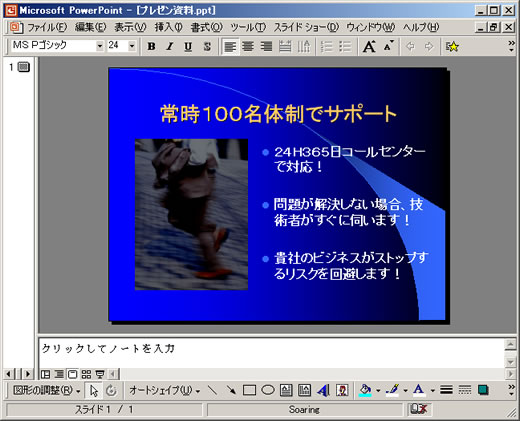
Task: Toggle Bold formatting button
Action: (151, 46)
